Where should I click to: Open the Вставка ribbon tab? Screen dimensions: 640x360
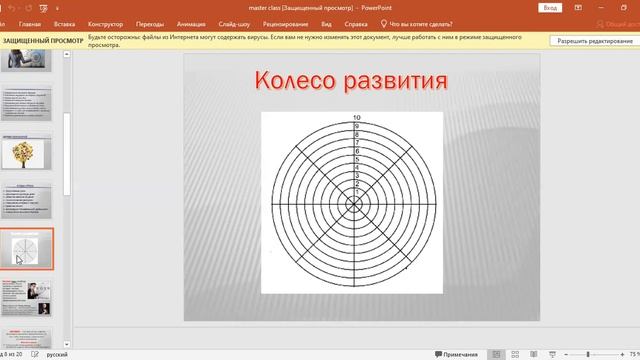pyautogui.click(x=64, y=24)
